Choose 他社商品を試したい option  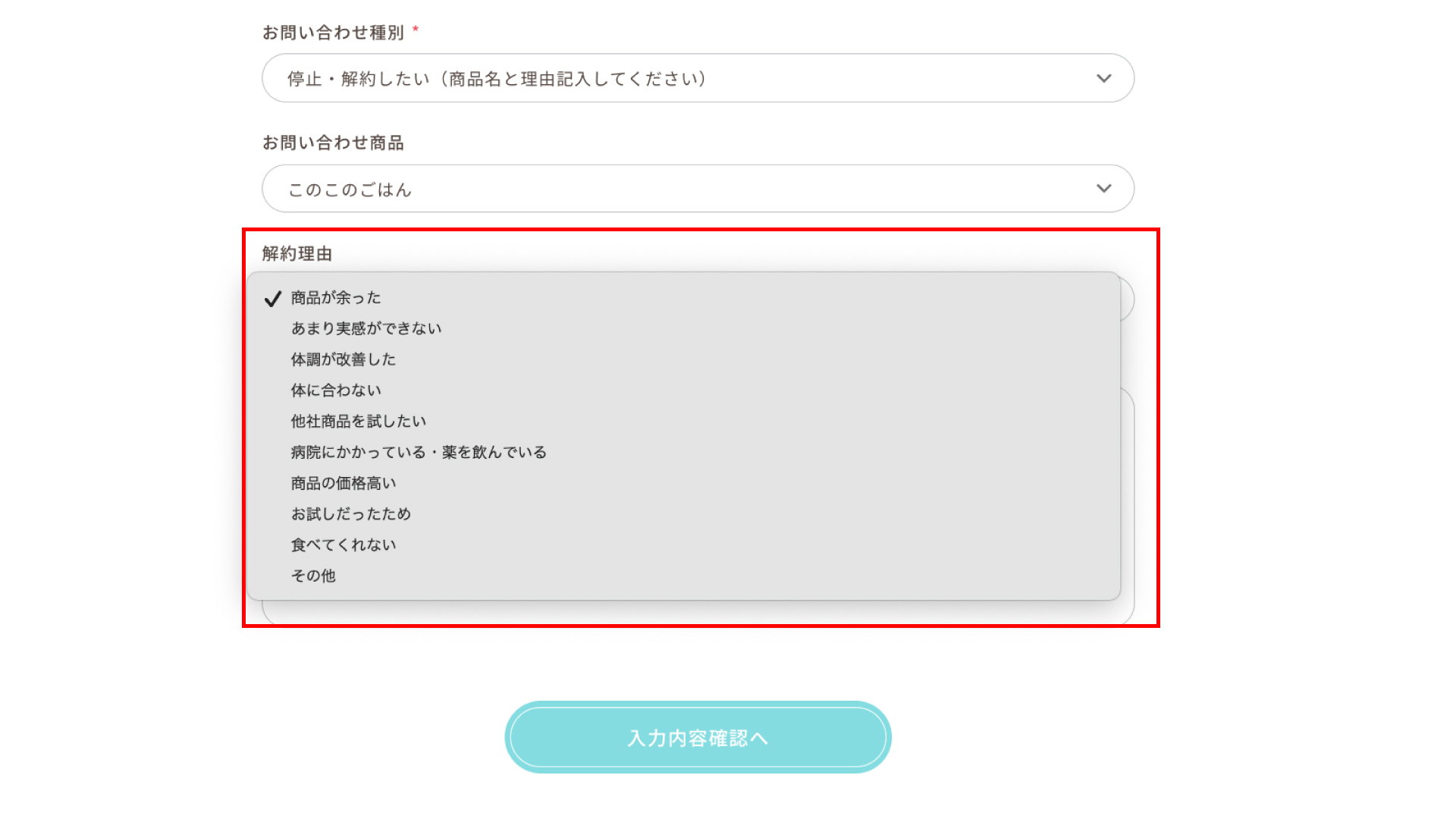point(683,422)
